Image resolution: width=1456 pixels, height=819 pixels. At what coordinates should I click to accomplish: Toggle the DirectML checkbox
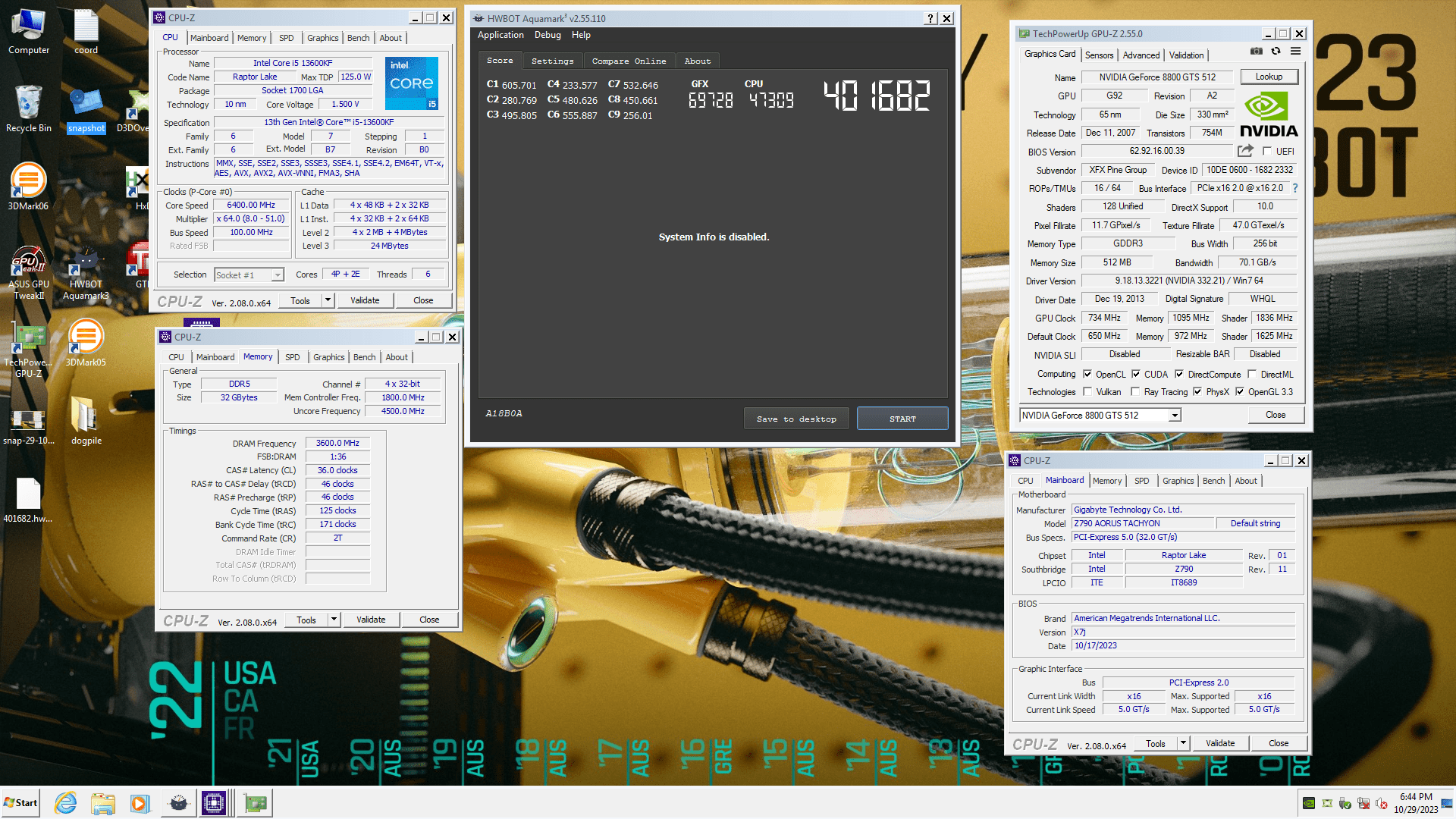tap(1252, 374)
